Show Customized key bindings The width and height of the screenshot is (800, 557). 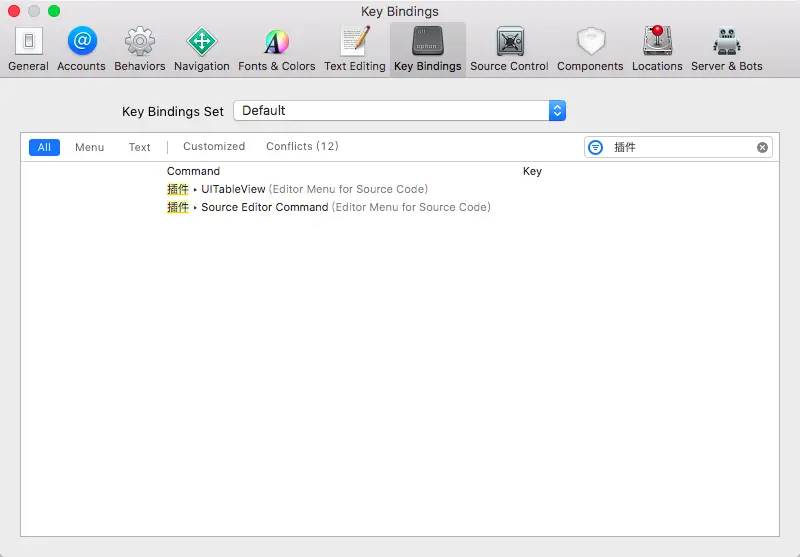click(214, 146)
